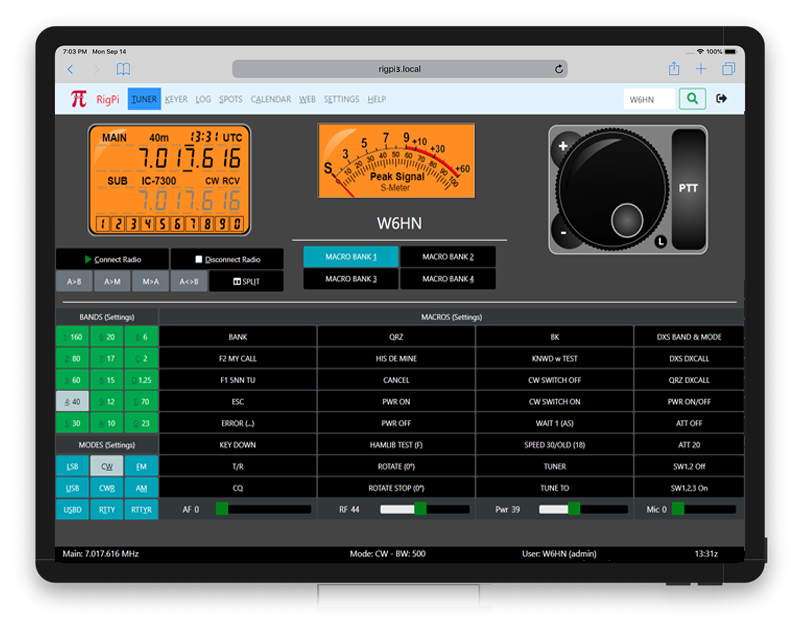Screen dimensions: 800x628
Task: Click digit 1 on frequency keypad
Action: 103,223
